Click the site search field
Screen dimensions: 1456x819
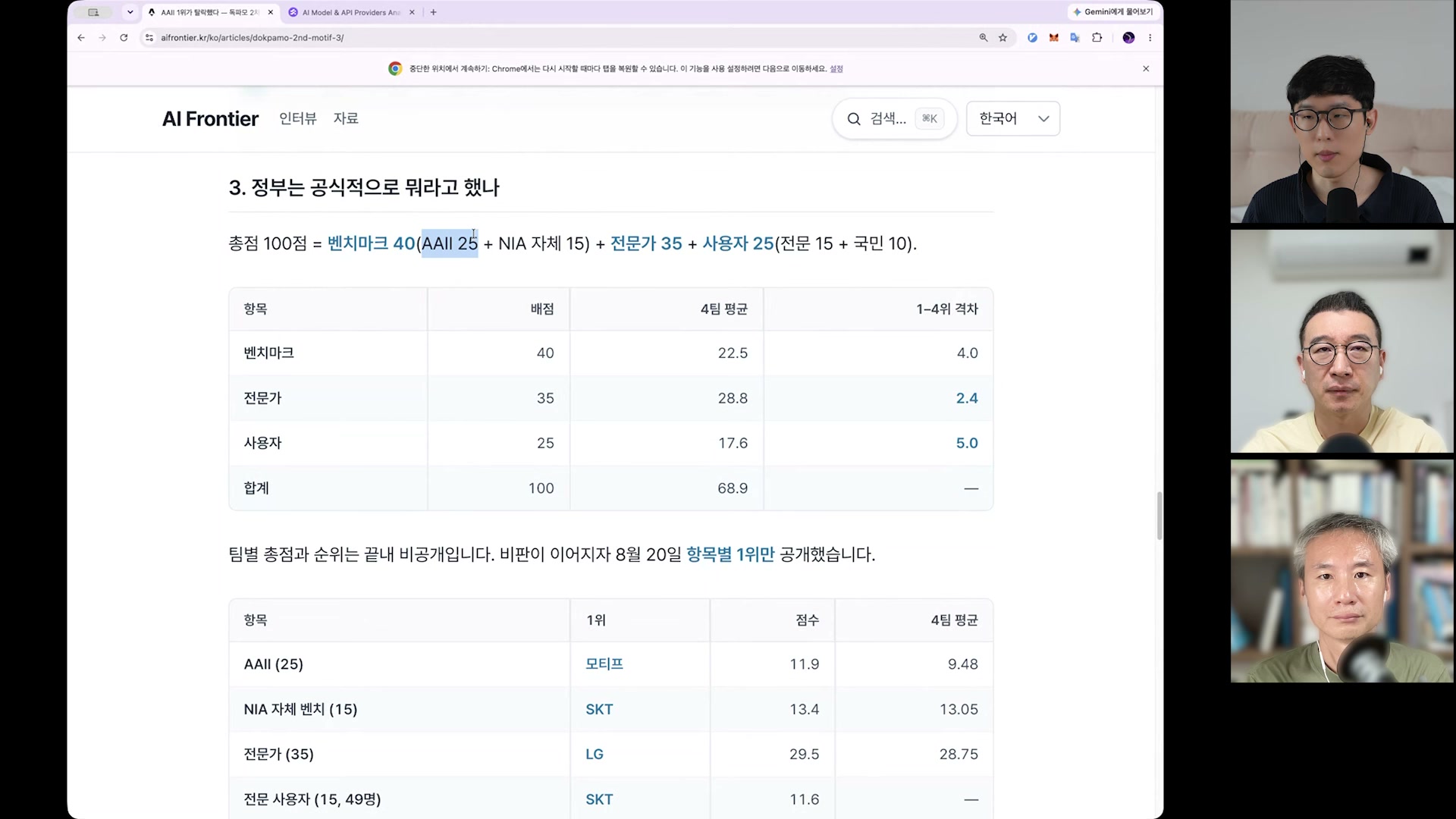click(x=894, y=118)
